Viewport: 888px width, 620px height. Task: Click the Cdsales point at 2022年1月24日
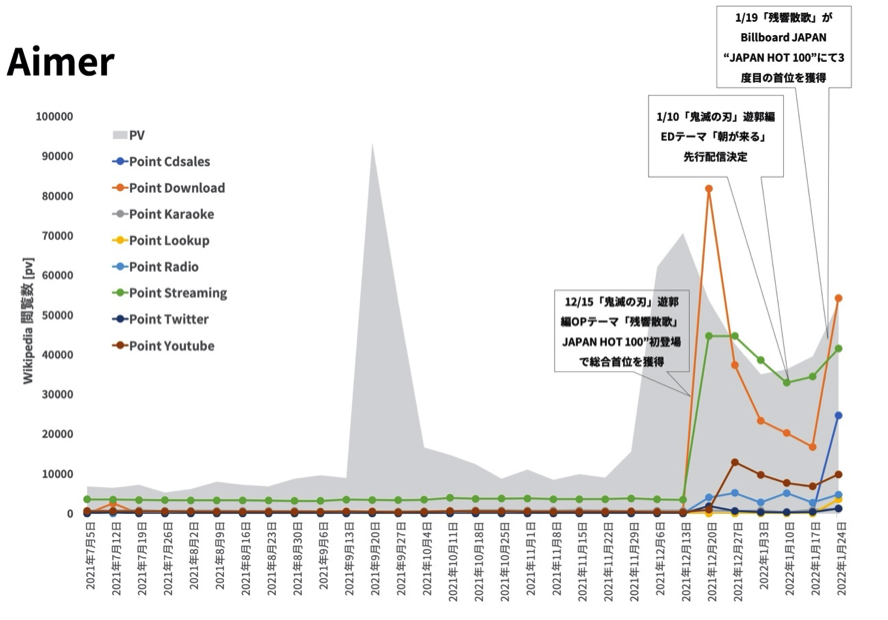click(838, 416)
